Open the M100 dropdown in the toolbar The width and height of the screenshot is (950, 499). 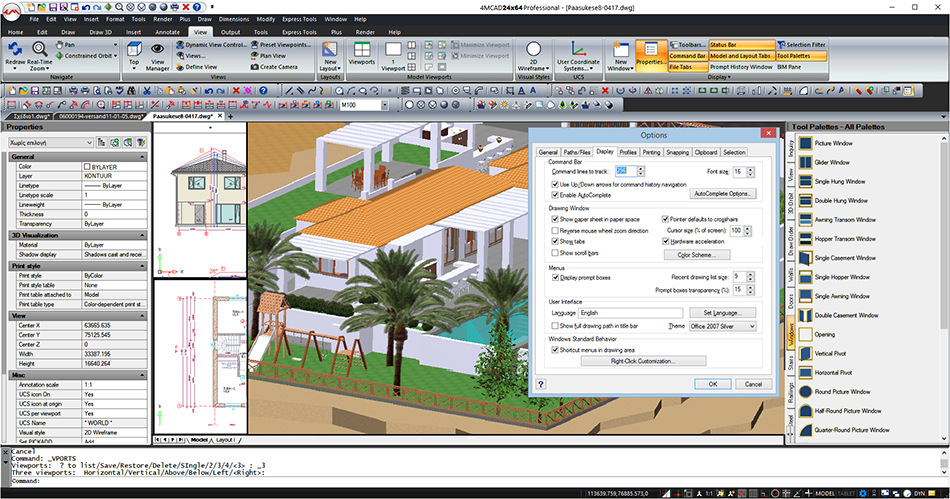click(366, 104)
